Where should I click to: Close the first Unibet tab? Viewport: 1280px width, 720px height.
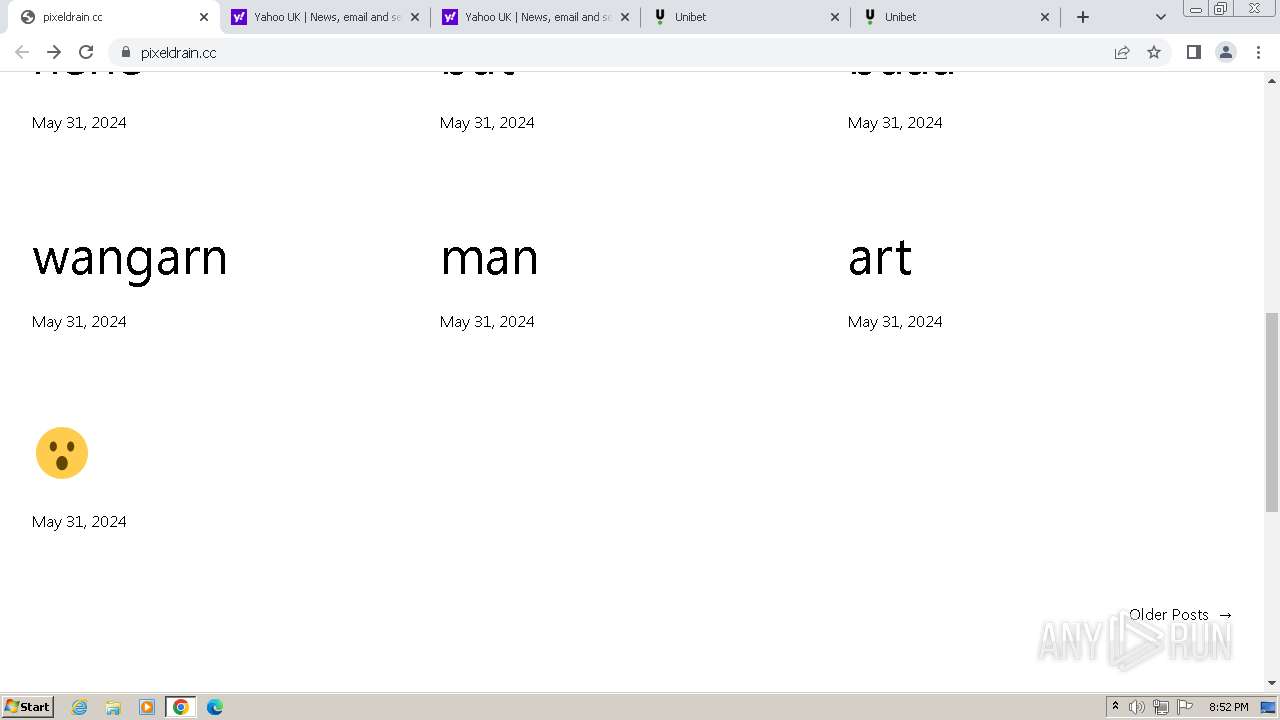coord(835,17)
